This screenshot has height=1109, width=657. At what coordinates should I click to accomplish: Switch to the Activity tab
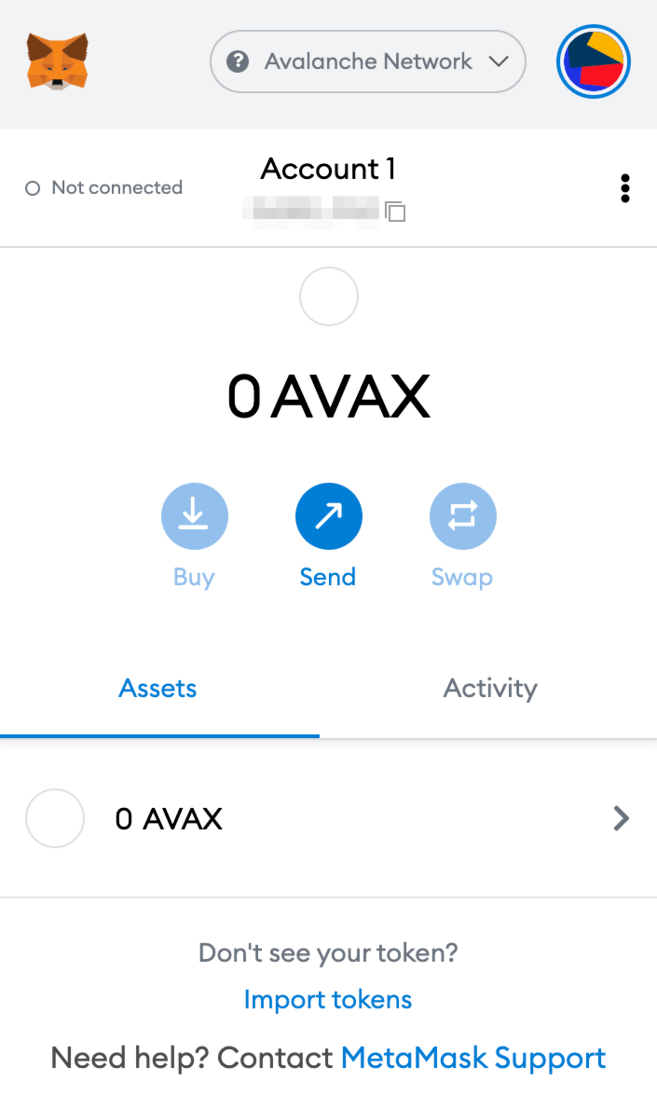[x=490, y=688]
